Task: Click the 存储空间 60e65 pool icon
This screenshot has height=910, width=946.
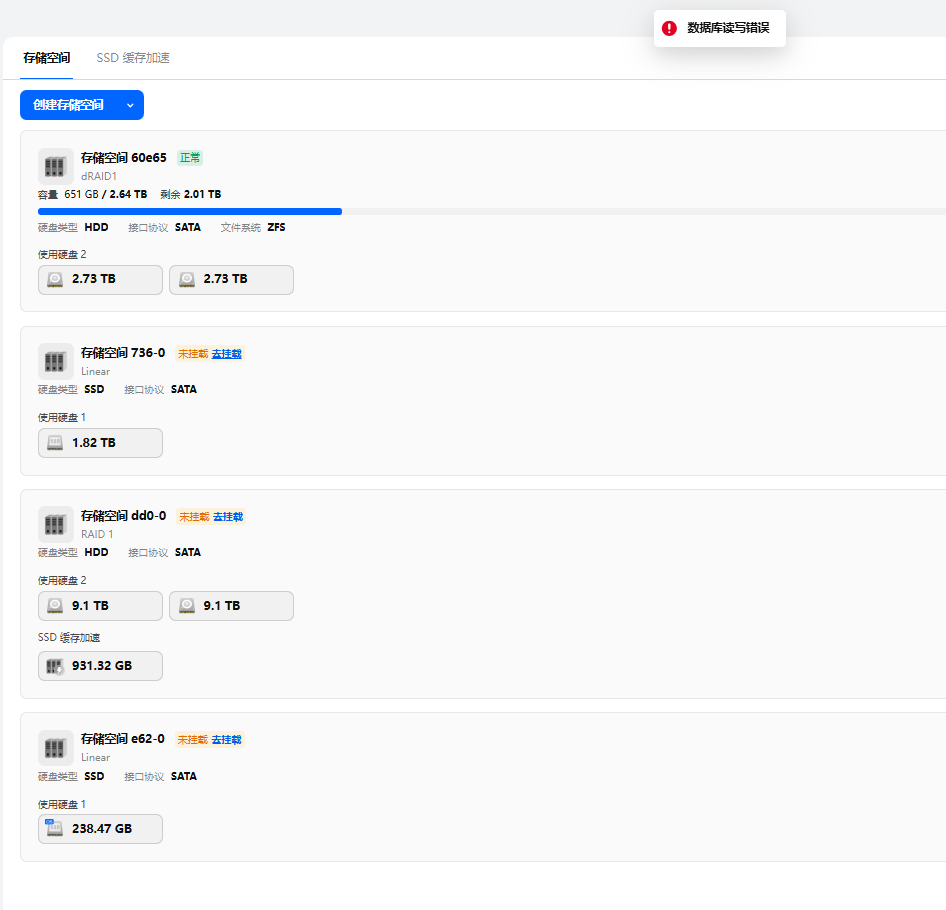Action: [55, 165]
